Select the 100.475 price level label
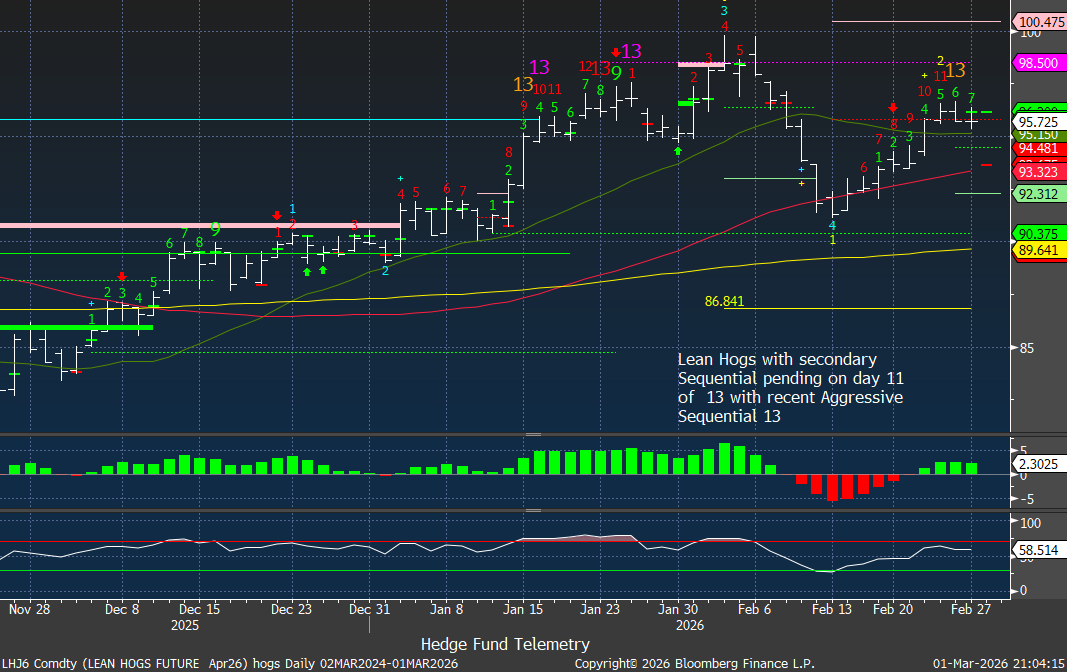 click(x=1039, y=21)
